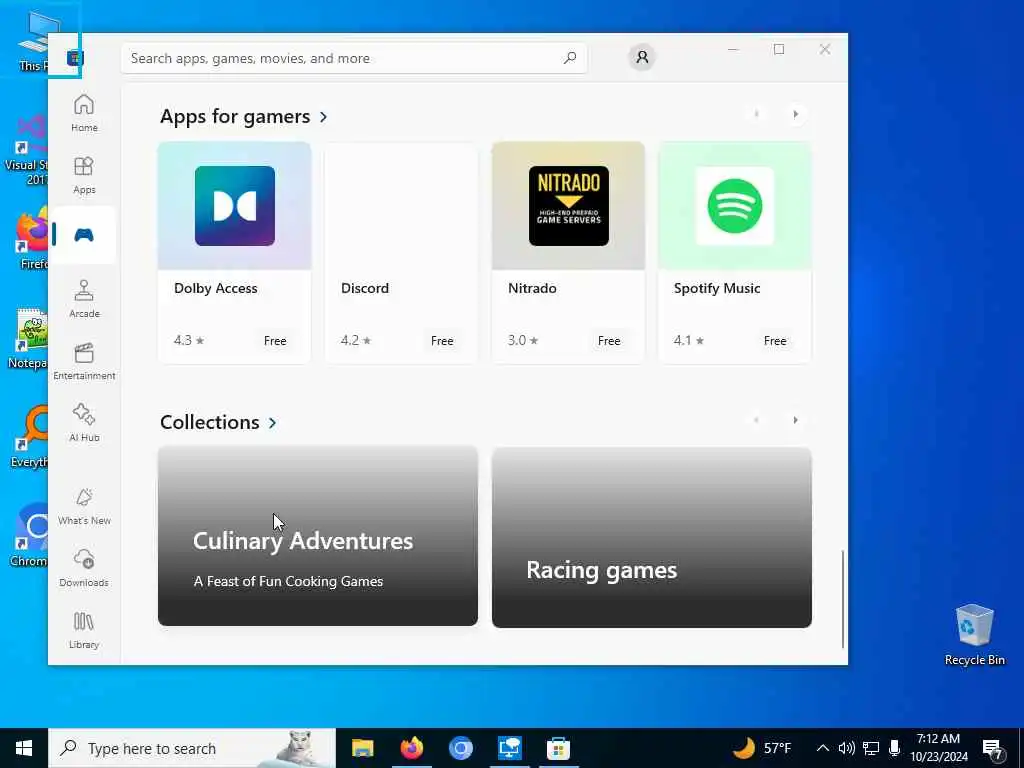Click the microphone tray icon
1024x768 pixels.
tap(895, 748)
